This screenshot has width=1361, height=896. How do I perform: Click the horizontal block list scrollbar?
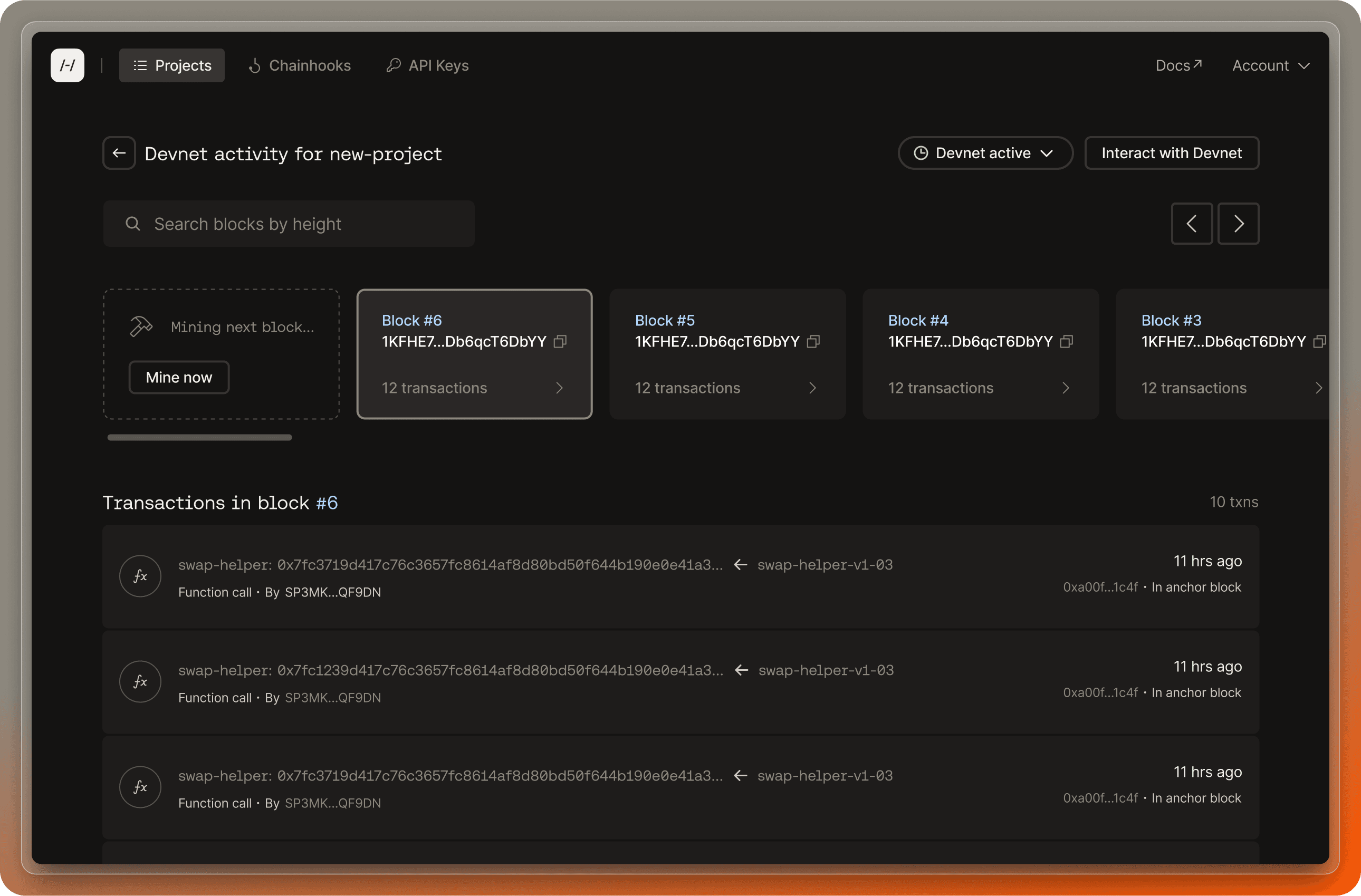[199, 437]
